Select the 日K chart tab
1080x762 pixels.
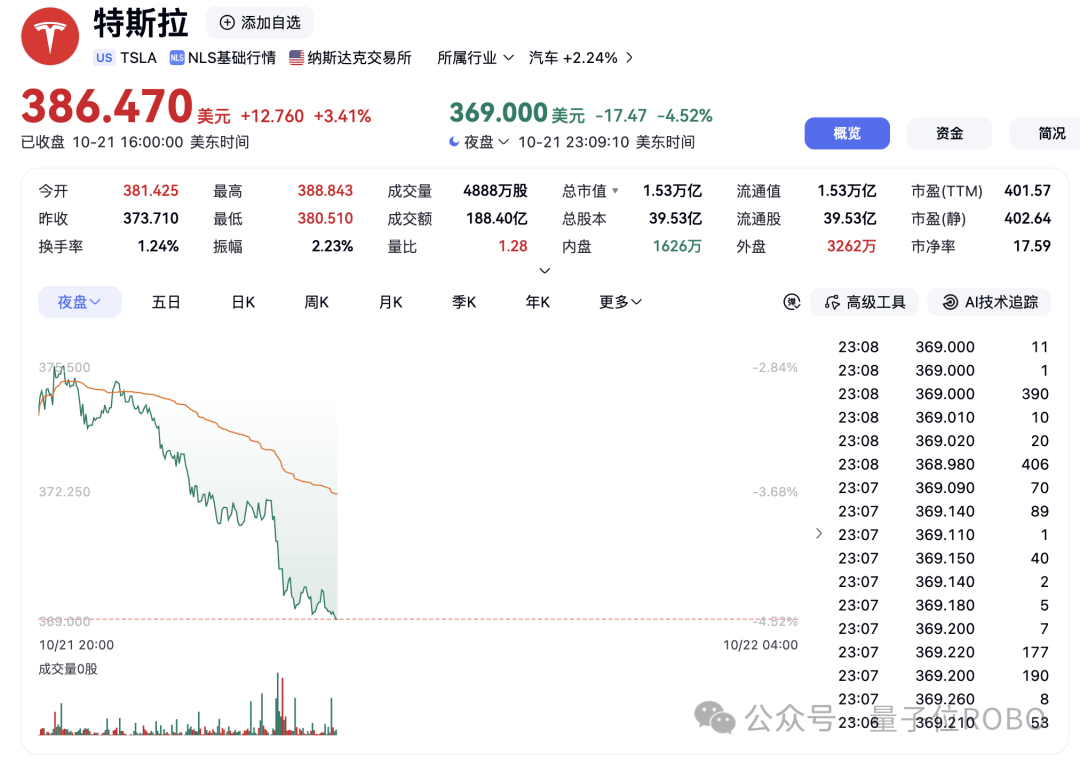point(243,302)
